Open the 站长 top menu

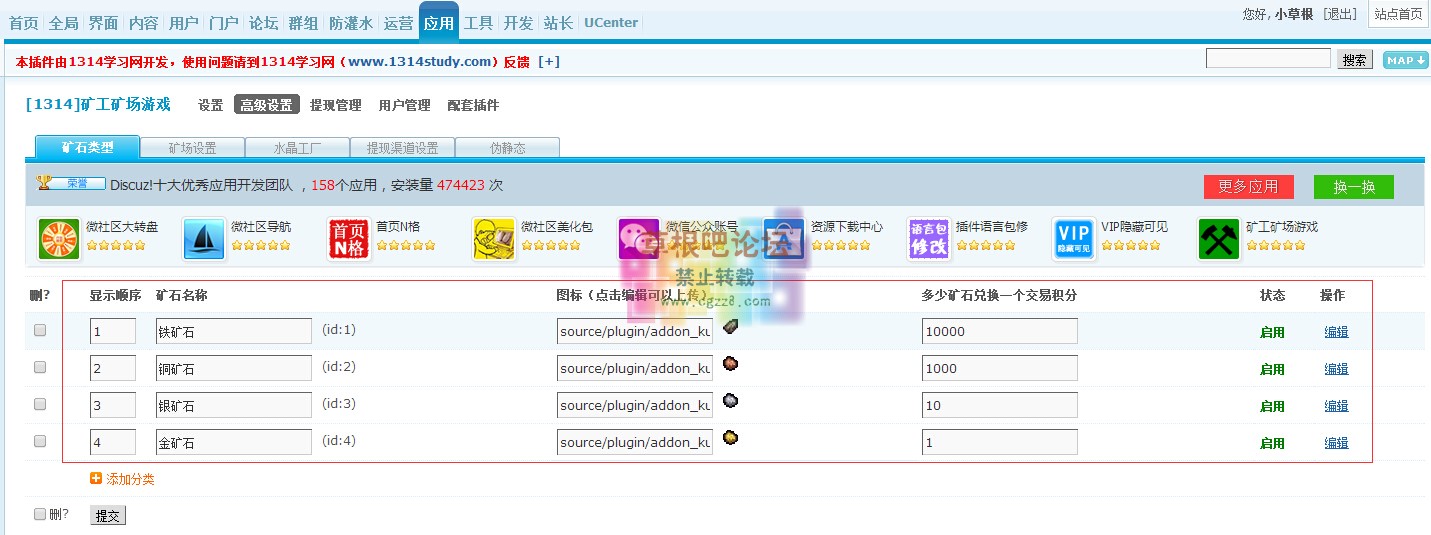coord(558,22)
